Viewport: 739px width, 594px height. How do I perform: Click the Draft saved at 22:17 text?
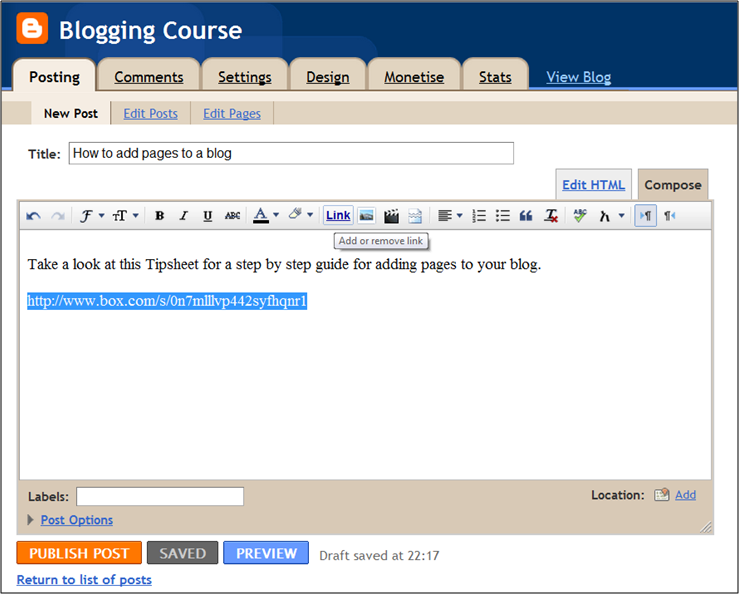point(379,555)
